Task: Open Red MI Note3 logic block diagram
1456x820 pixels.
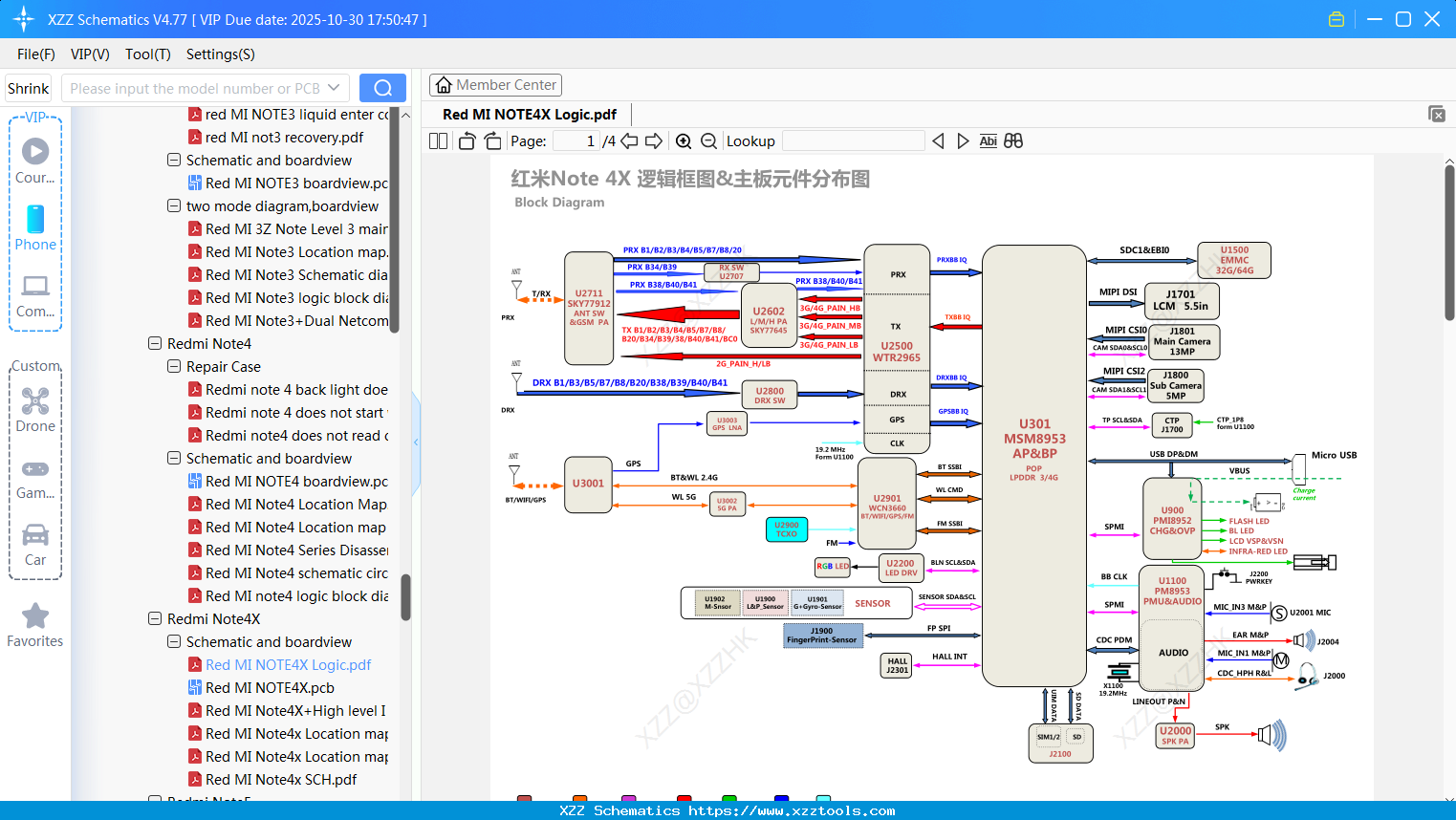Action: tap(288, 297)
